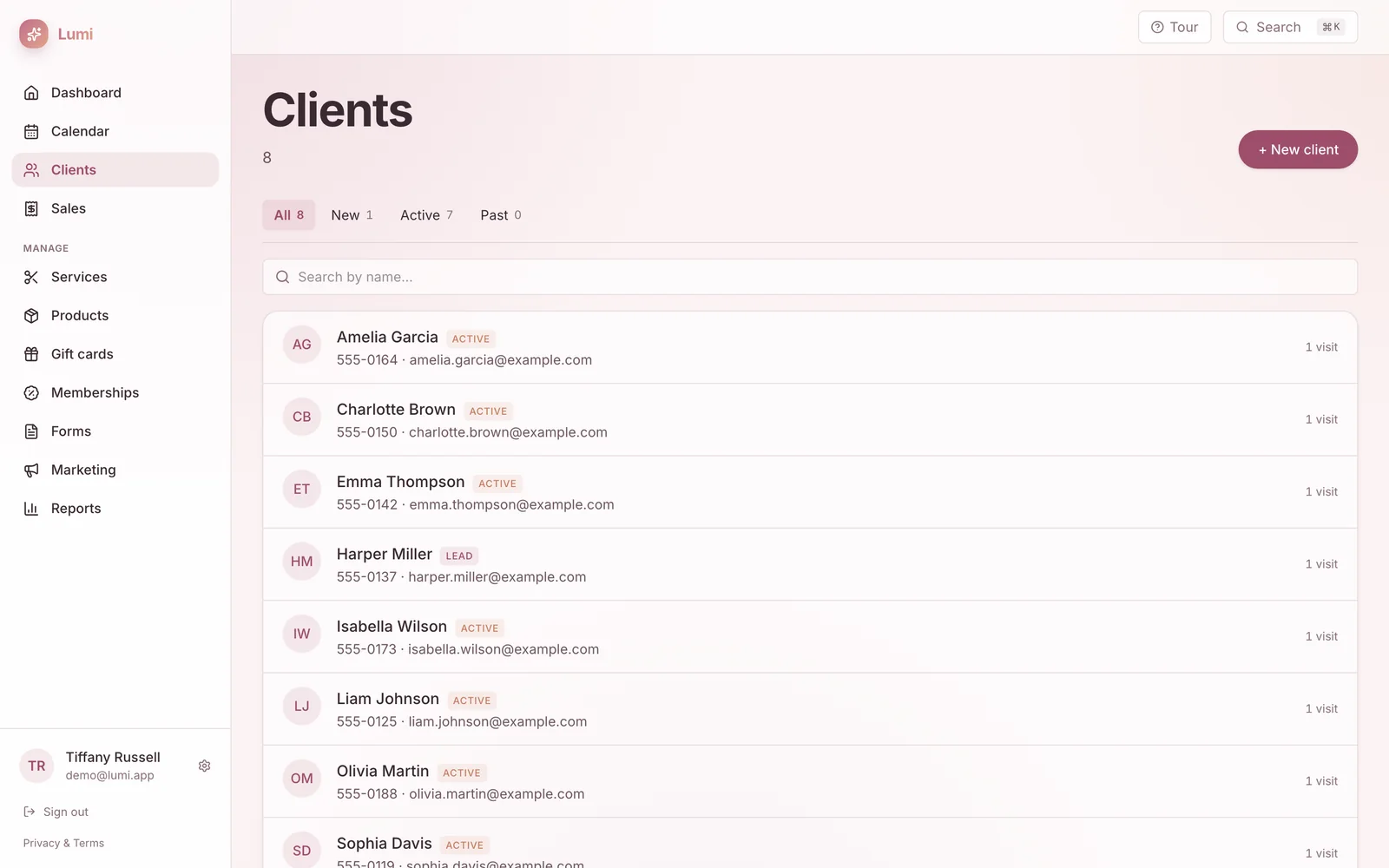1389x868 pixels.
Task: Click Harper Miller's HM avatar
Action: [x=301, y=562]
